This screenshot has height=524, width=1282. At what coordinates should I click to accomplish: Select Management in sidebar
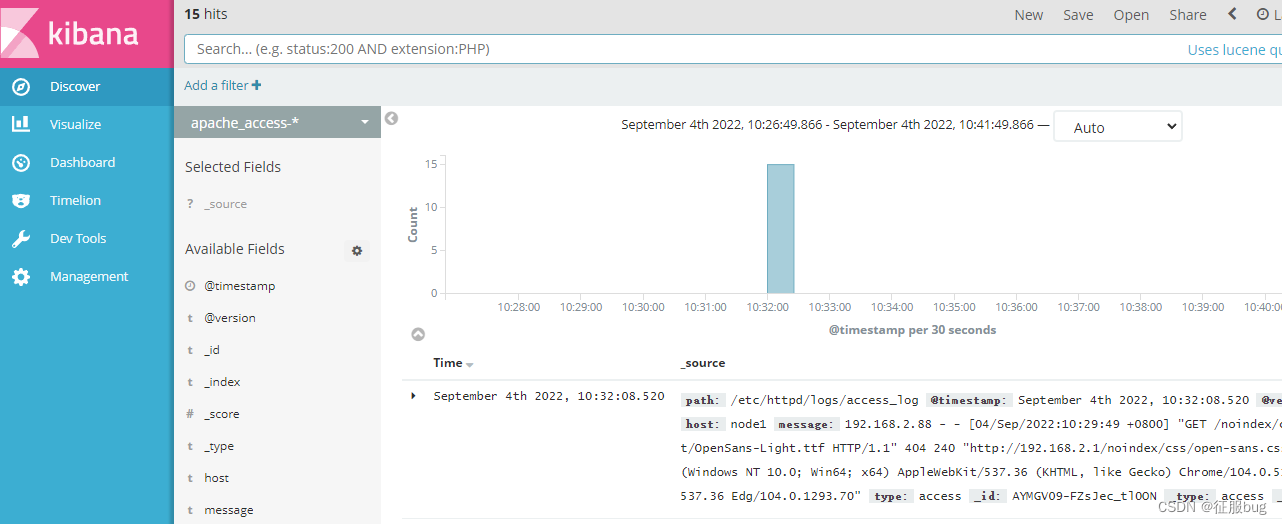89,277
